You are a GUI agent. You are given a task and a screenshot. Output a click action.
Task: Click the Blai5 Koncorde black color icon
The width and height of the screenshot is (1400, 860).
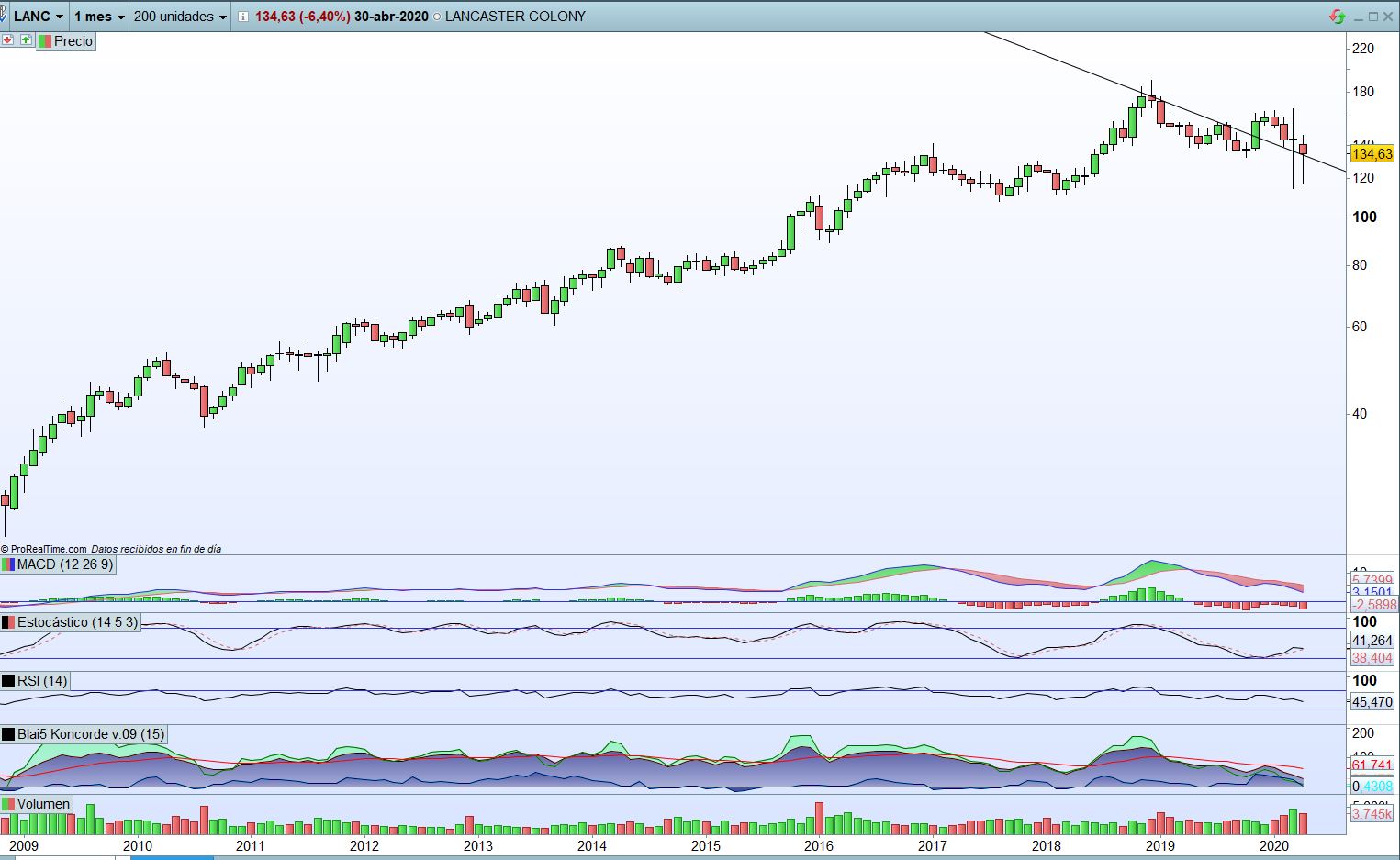coord(8,734)
